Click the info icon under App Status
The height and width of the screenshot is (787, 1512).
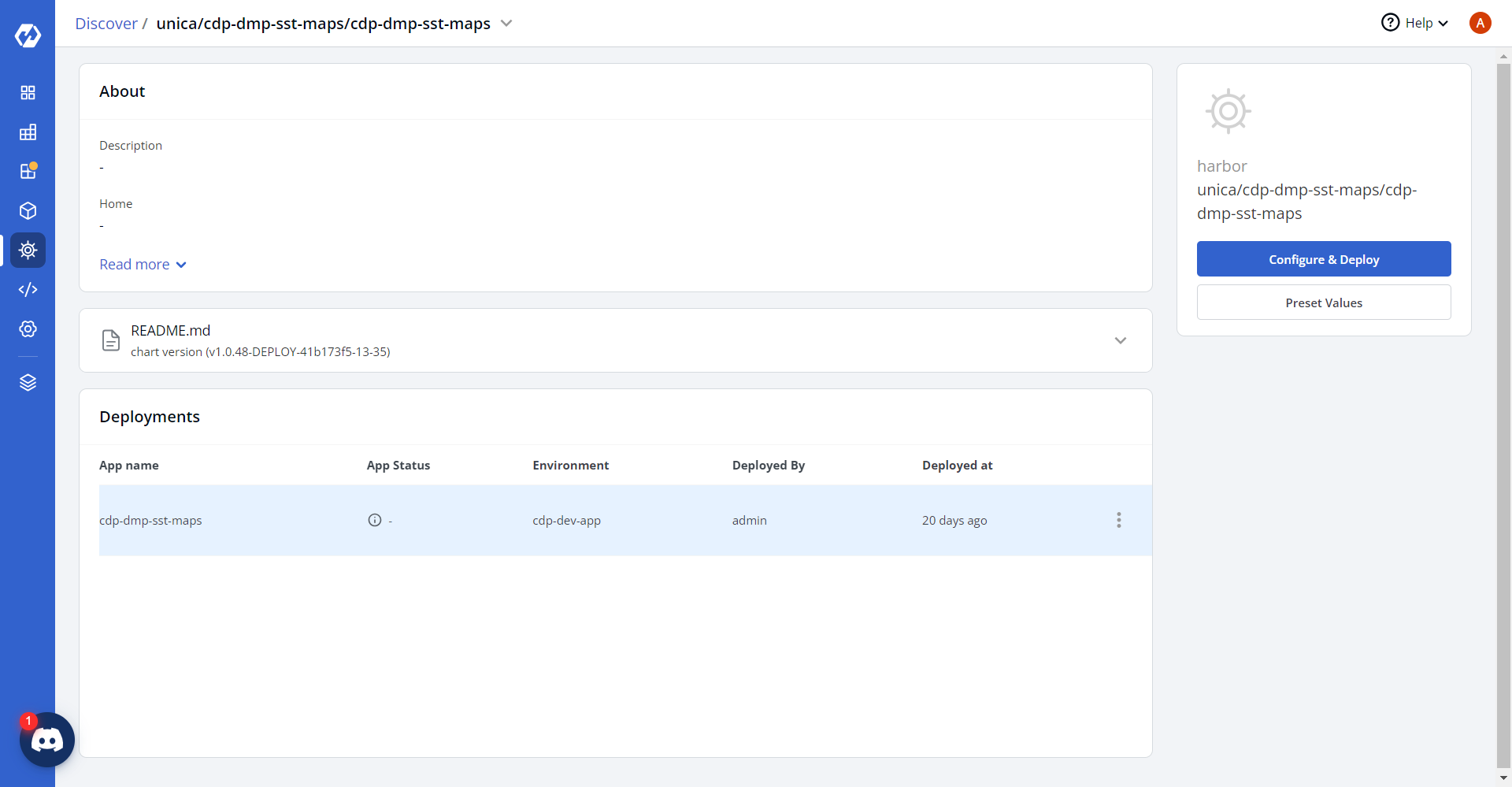[375, 520]
